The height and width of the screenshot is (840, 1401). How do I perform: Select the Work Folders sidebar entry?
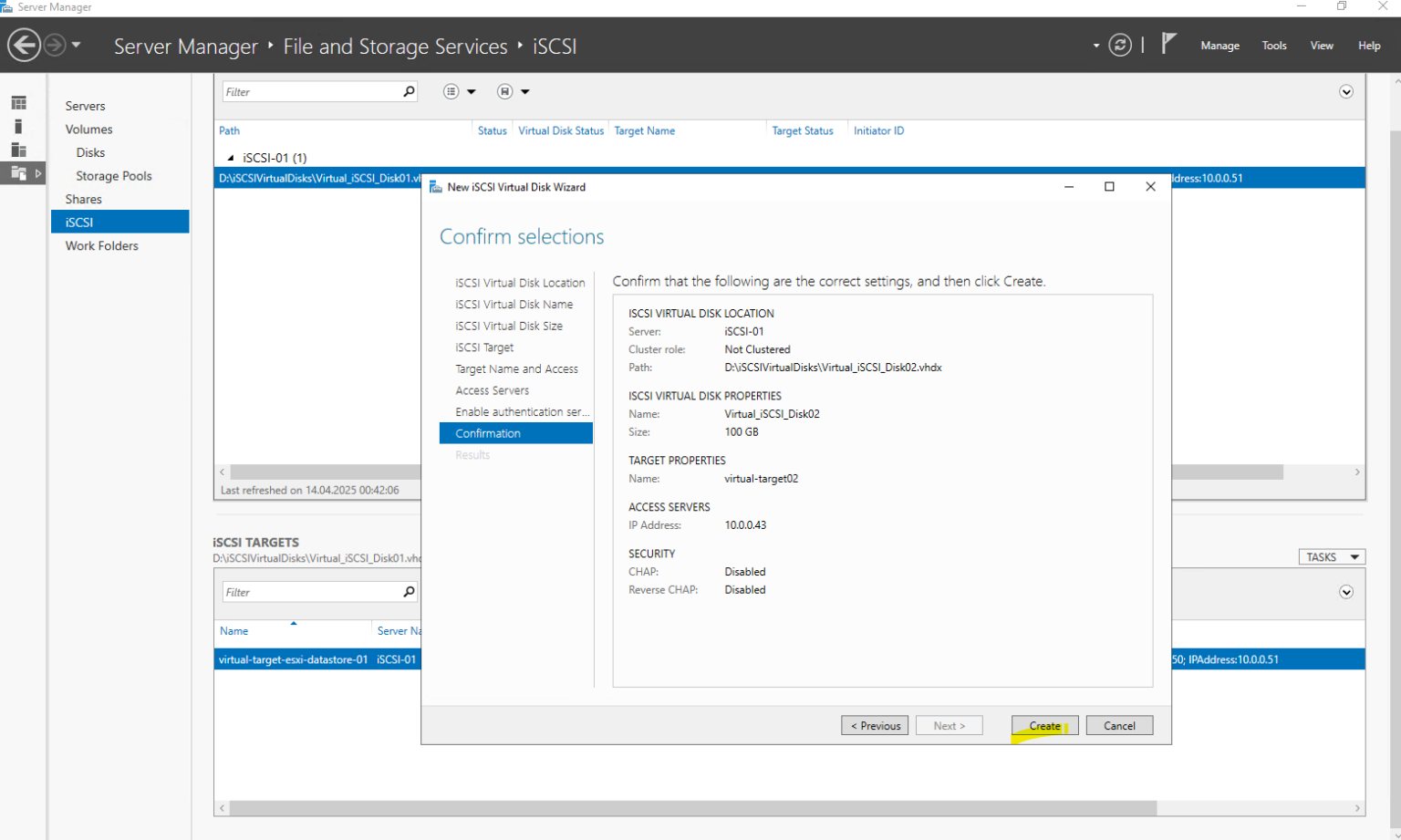[x=100, y=245]
